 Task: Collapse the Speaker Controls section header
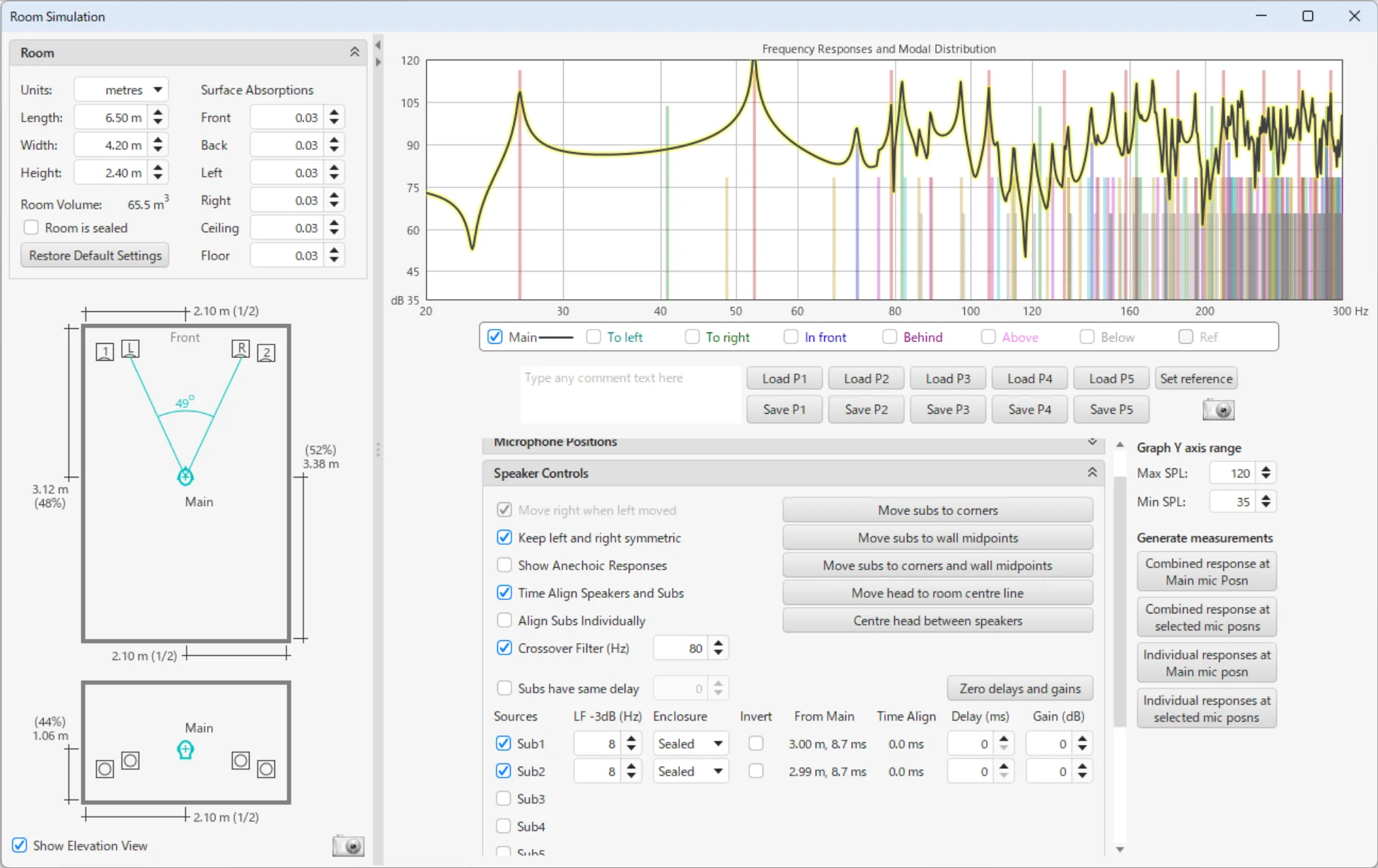pyautogui.click(x=1092, y=473)
